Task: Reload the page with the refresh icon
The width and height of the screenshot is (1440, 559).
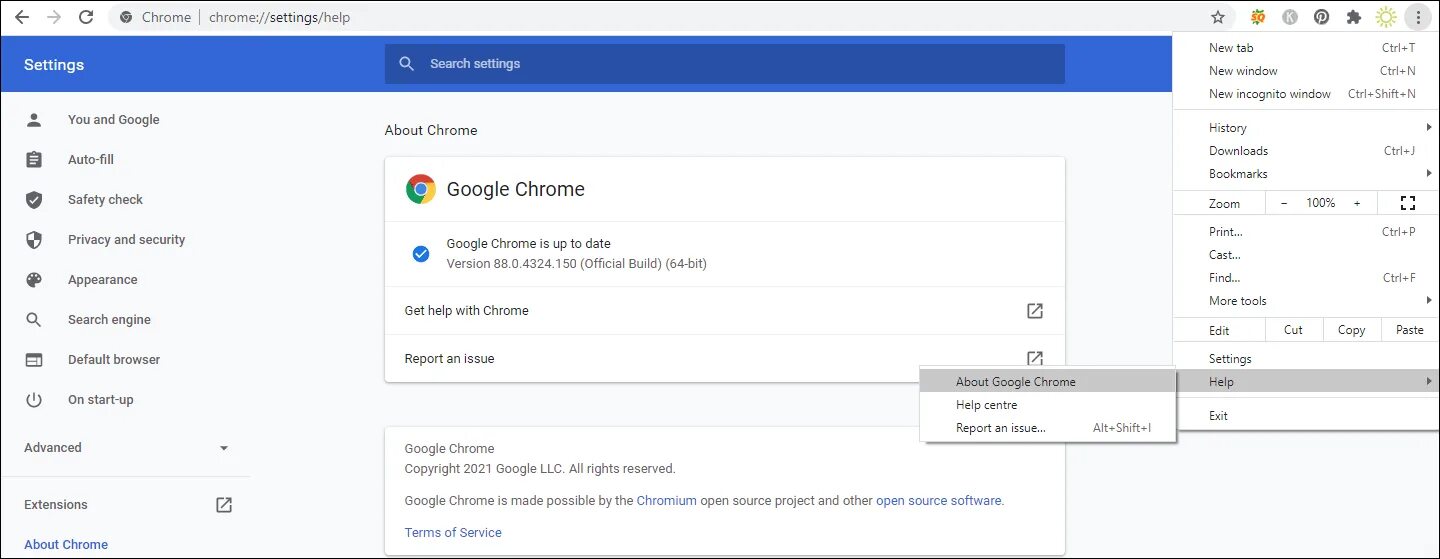Action: [x=86, y=17]
